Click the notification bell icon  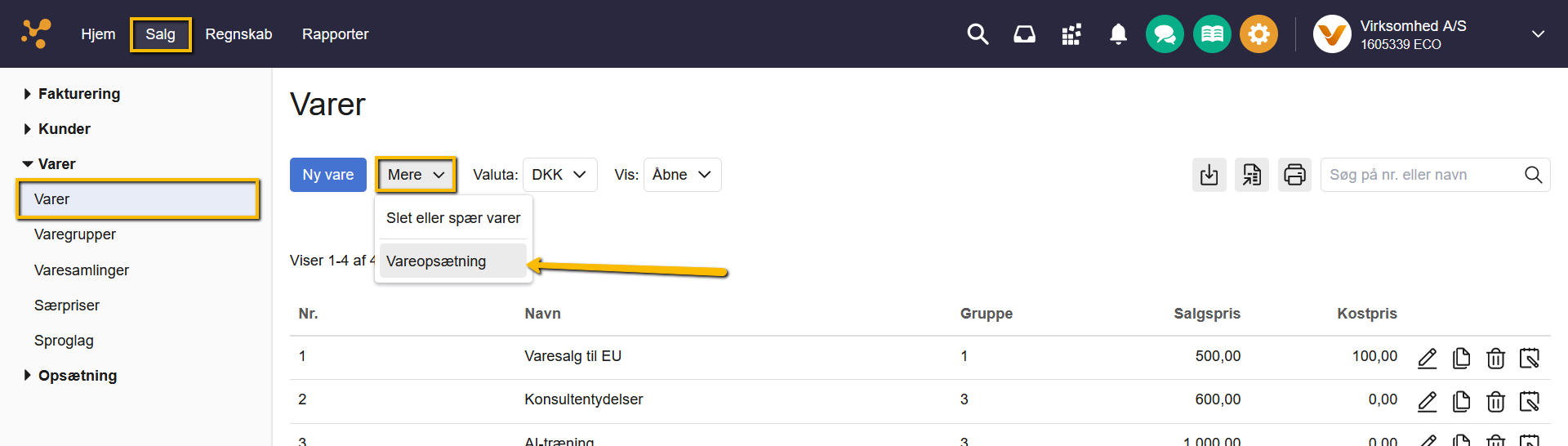1118,34
